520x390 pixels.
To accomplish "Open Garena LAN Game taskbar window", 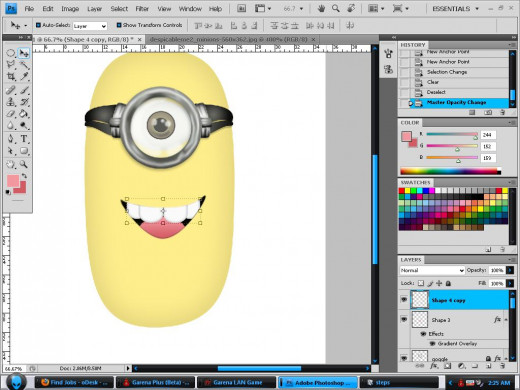I will tap(237, 382).
